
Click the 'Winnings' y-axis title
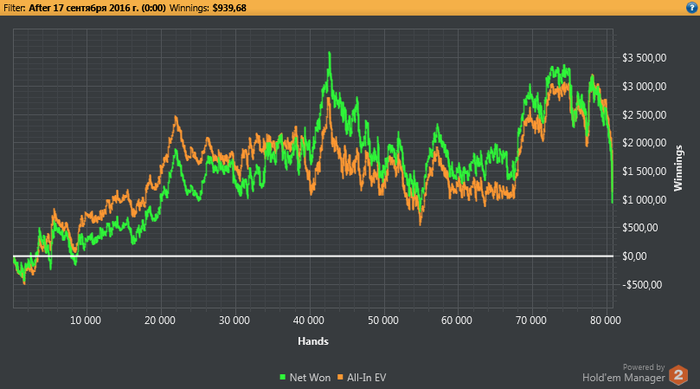(679, 168)
